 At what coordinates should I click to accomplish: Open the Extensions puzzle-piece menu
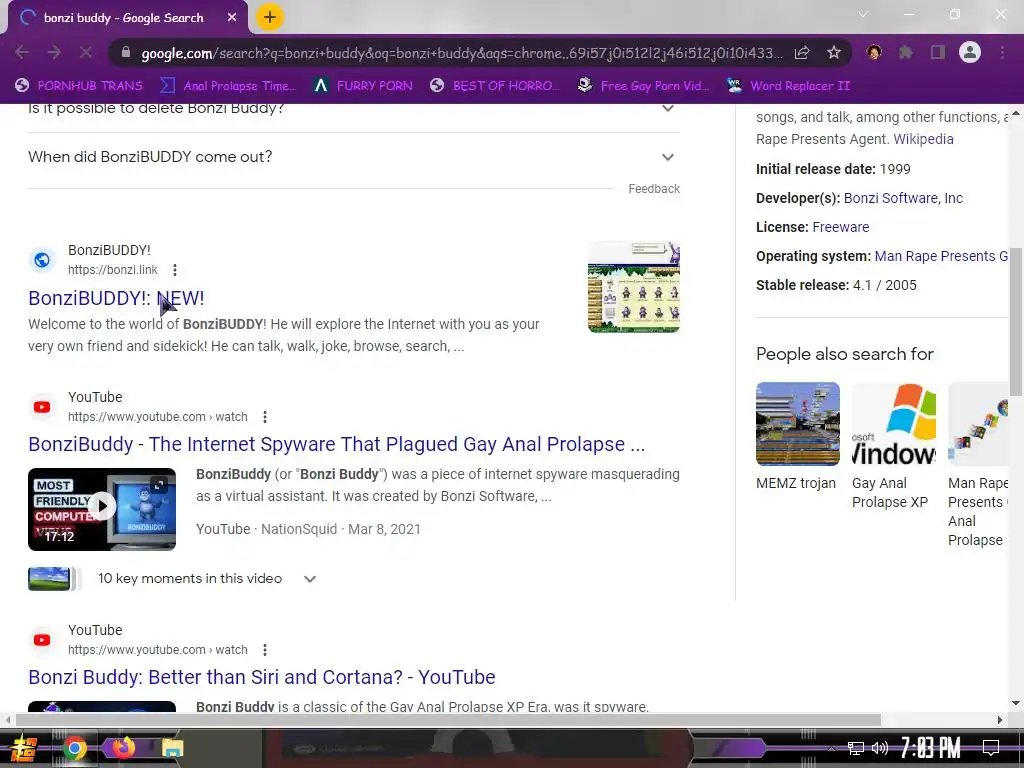[906, 52]
